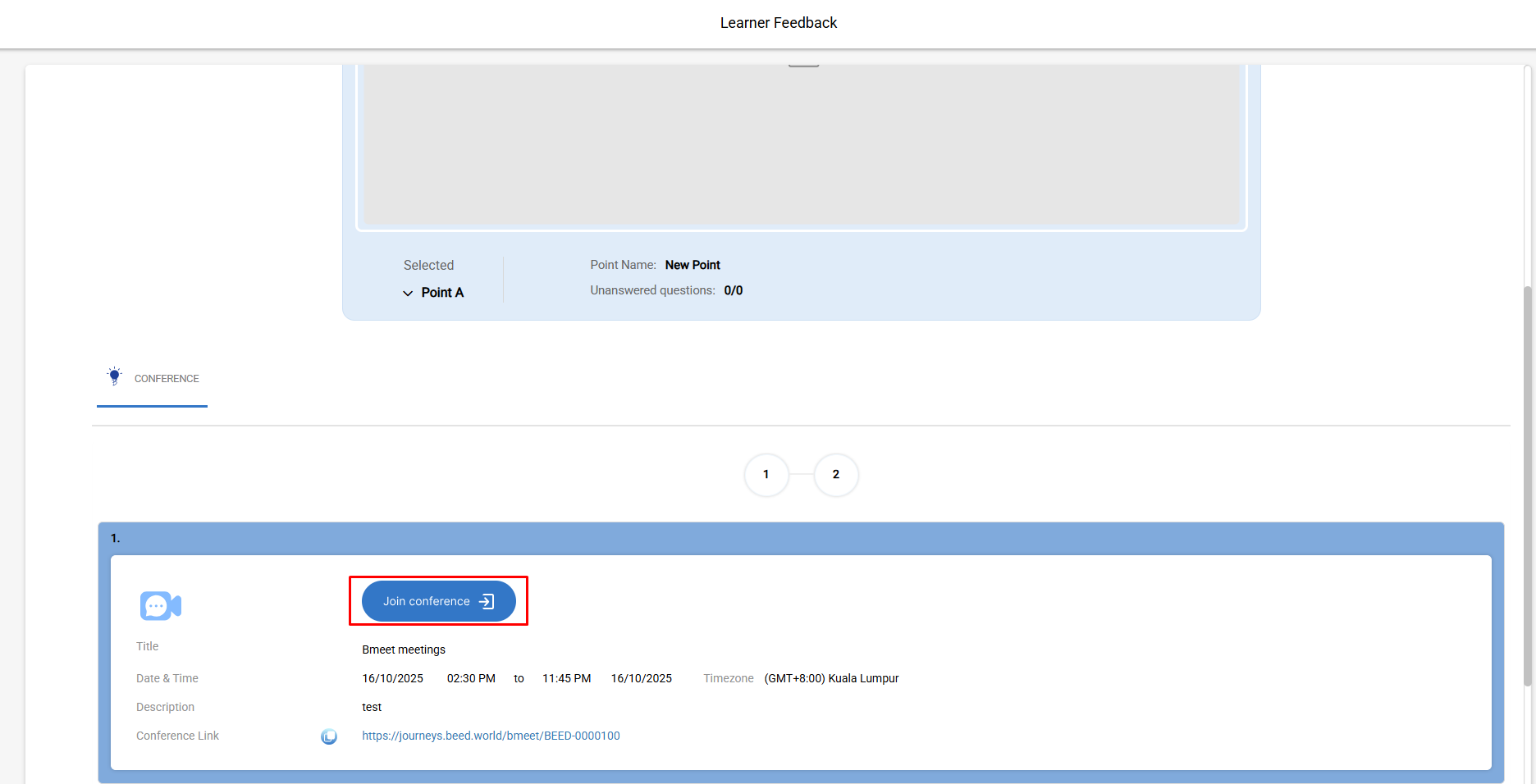This screenshot has height=784, width=1536.
Task: Jump to conference step 2 circle
Action: 836,475
